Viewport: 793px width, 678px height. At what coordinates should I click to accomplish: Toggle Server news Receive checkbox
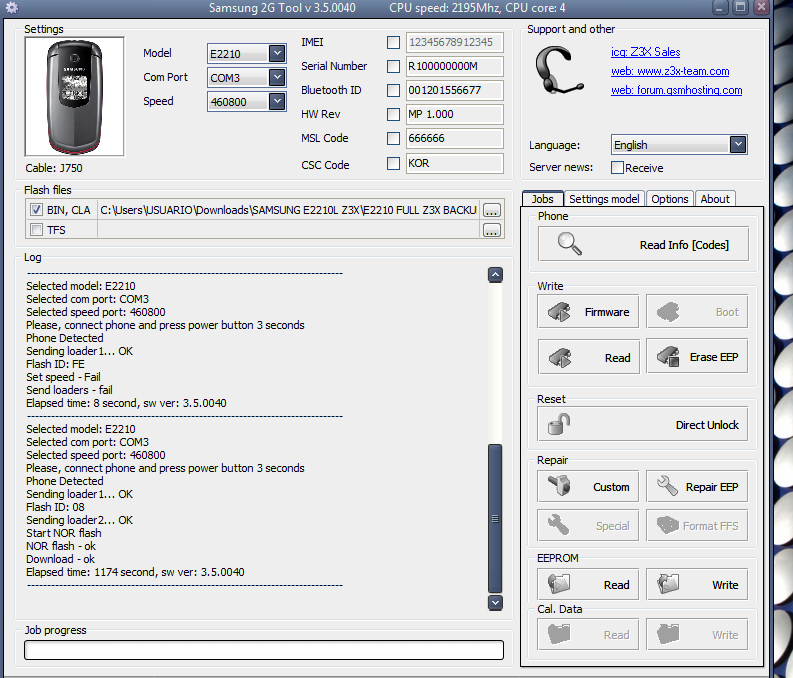[617, 167]
